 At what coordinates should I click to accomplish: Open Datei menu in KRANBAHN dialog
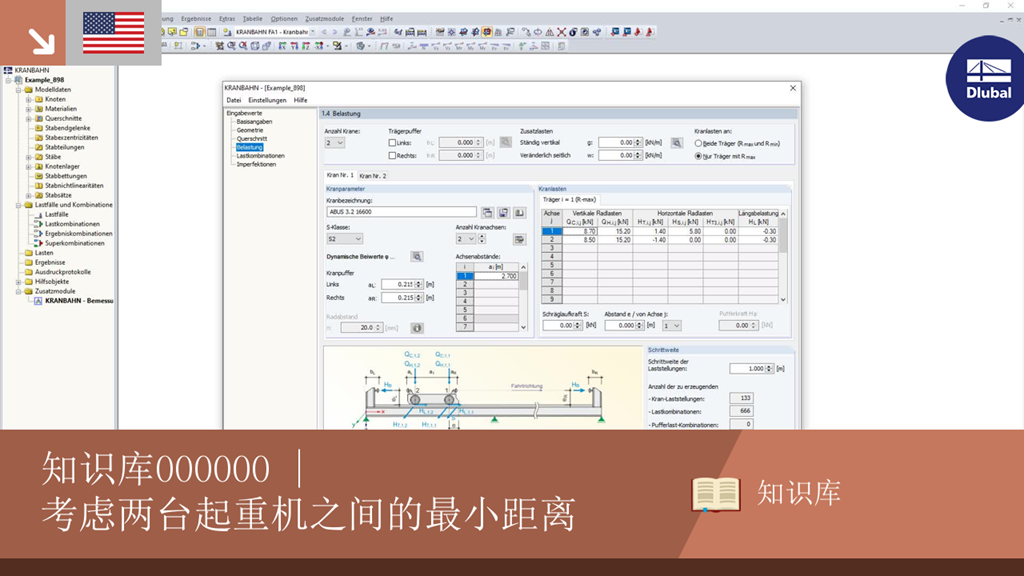pos(234,100)
